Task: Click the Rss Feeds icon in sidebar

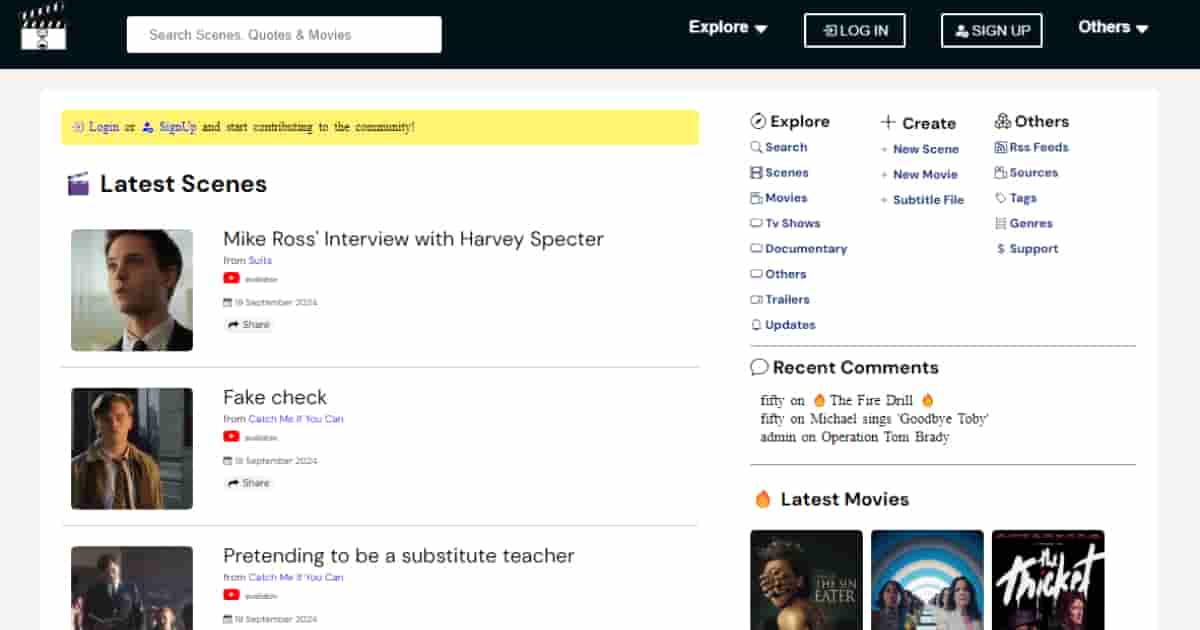Action: [x=1001, y=148]
